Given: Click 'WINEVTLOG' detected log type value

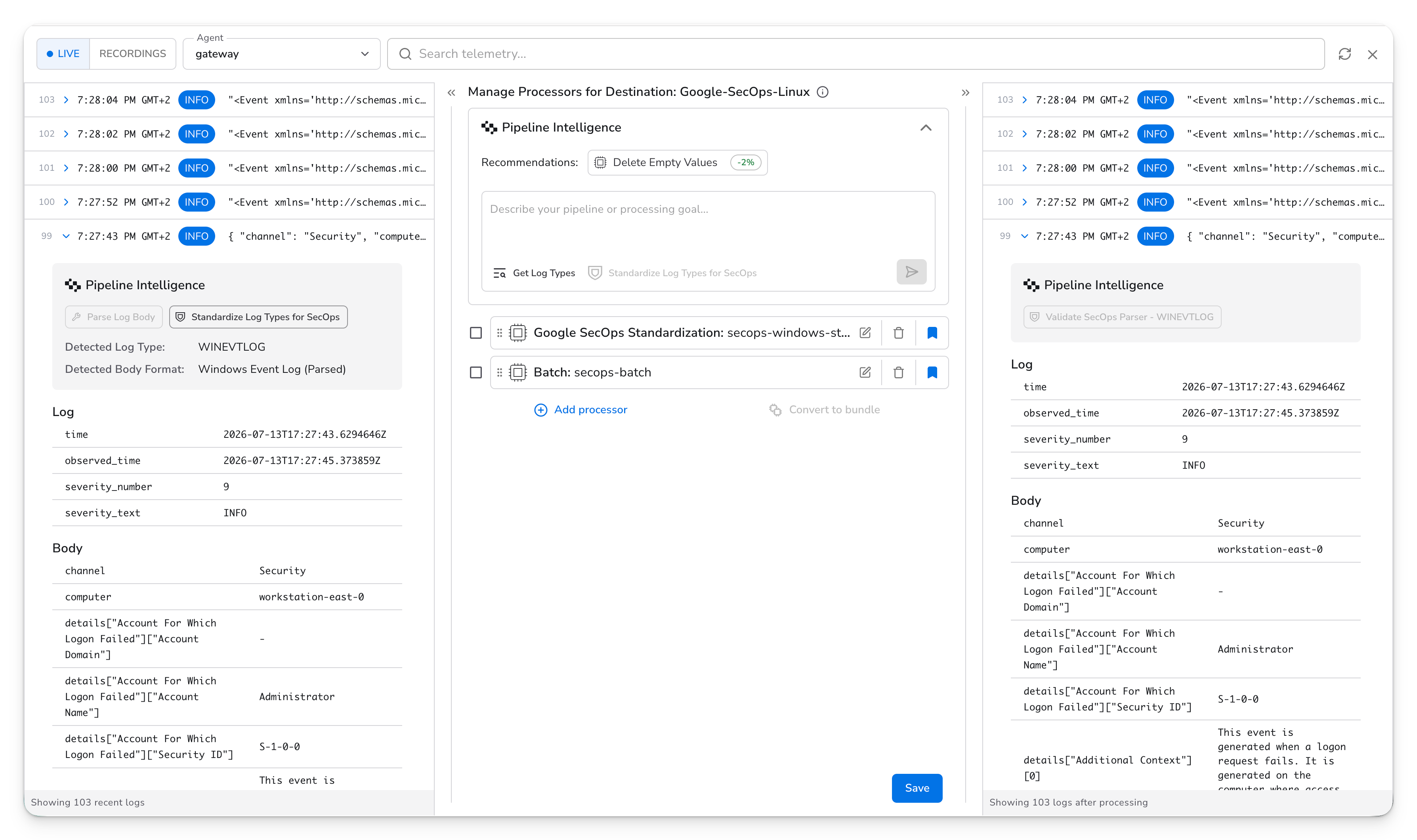Looking at the screenshot, I should [x=231, y=347].
